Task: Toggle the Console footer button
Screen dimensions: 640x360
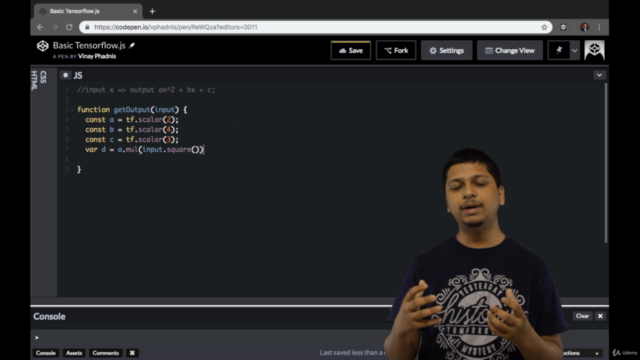Action: click(45, 353)
